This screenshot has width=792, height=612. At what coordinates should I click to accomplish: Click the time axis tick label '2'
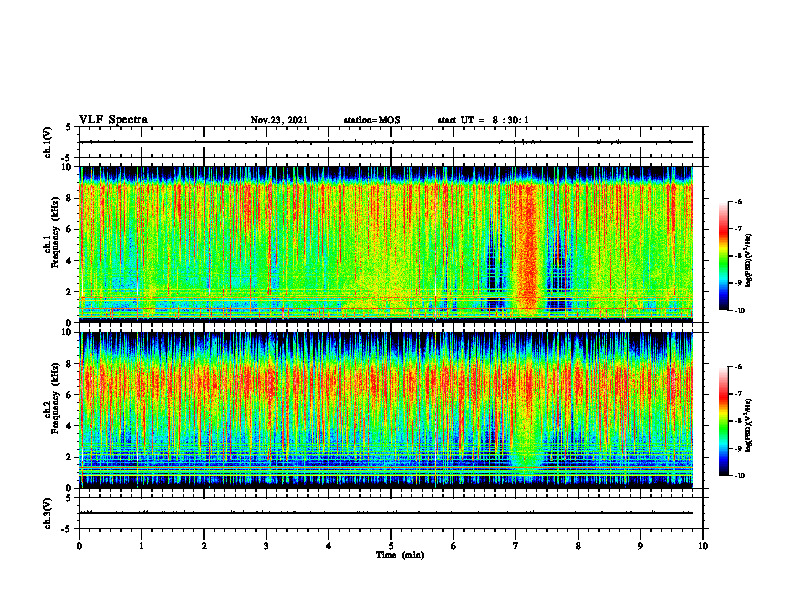pos(204,546)
